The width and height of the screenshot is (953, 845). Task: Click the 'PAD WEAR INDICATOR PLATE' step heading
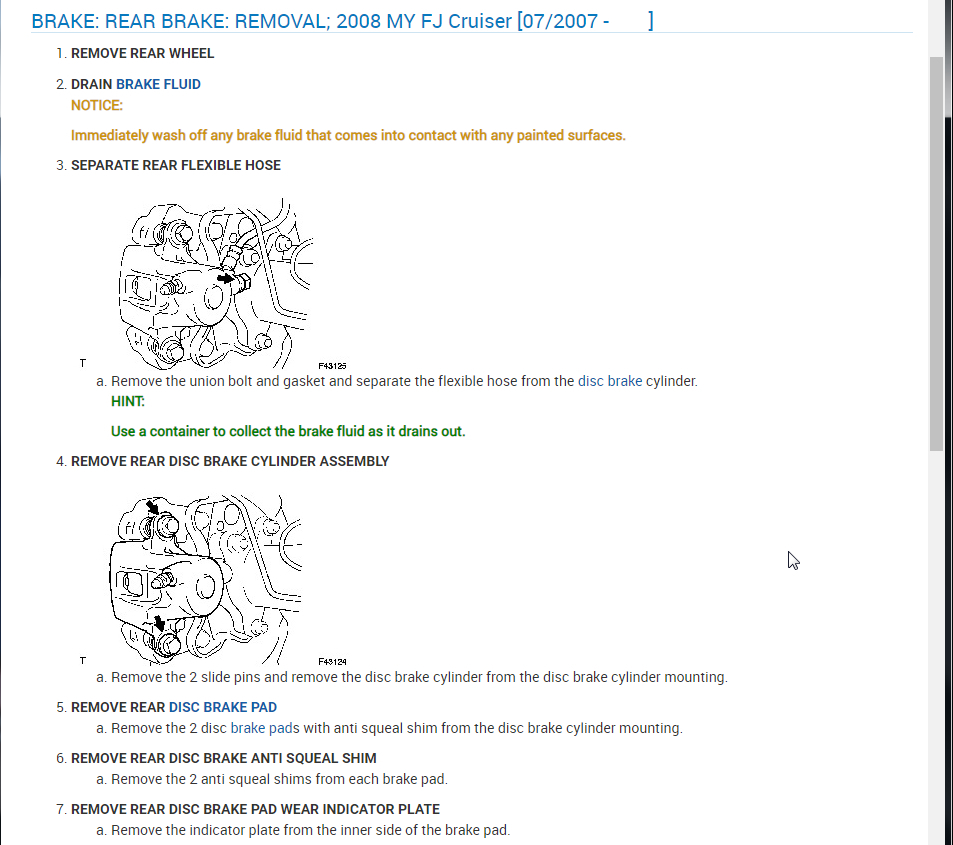point(255,809)
